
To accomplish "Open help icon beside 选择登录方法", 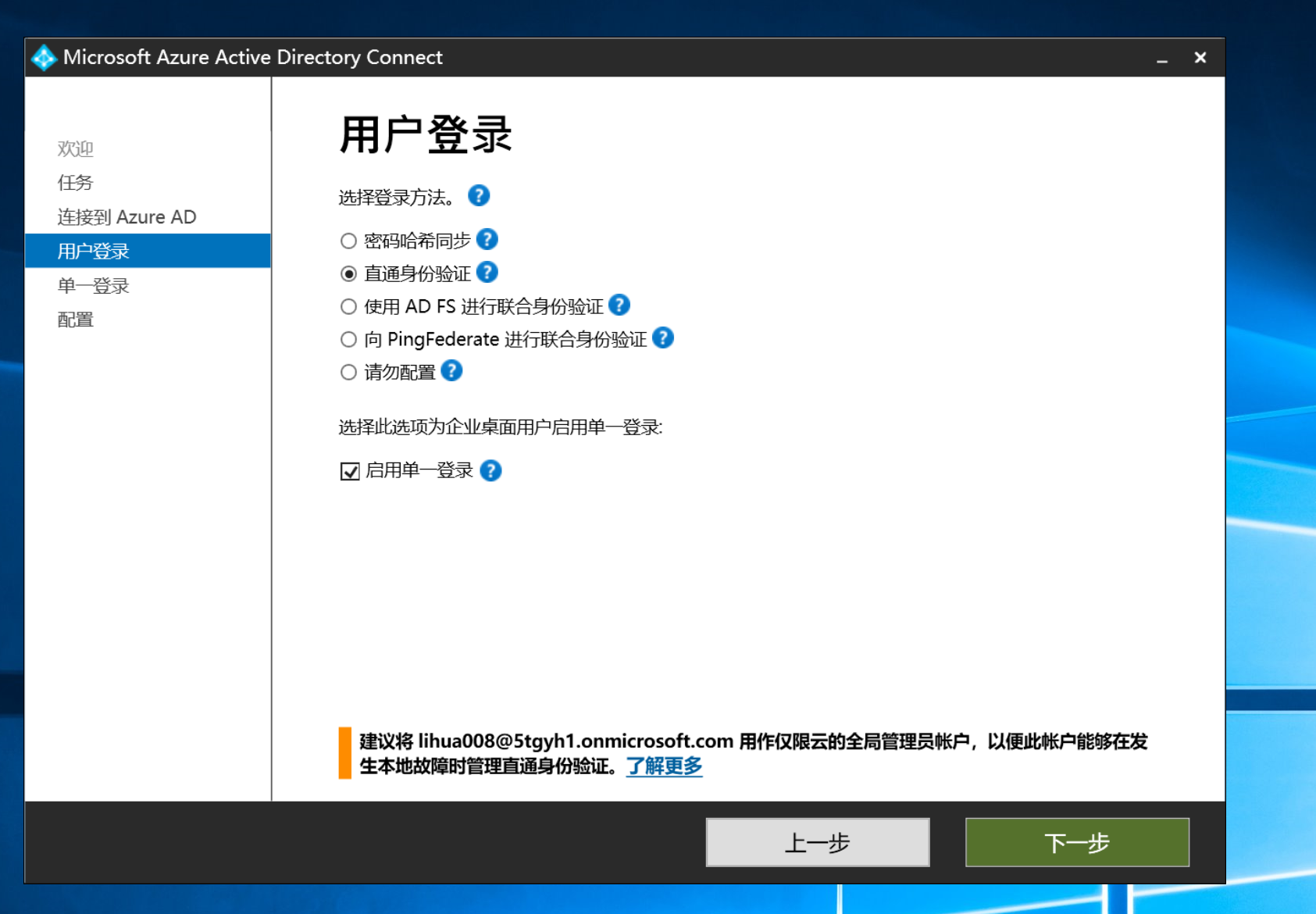I will pyautogui.click(x=479, y=195).
